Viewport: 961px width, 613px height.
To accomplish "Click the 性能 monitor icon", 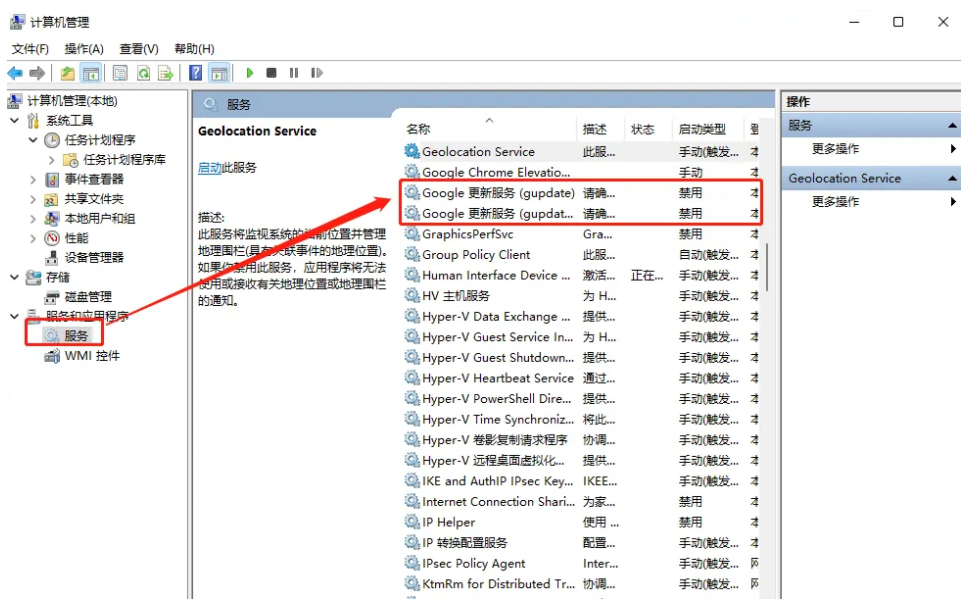I will click(x=53, y=238).
